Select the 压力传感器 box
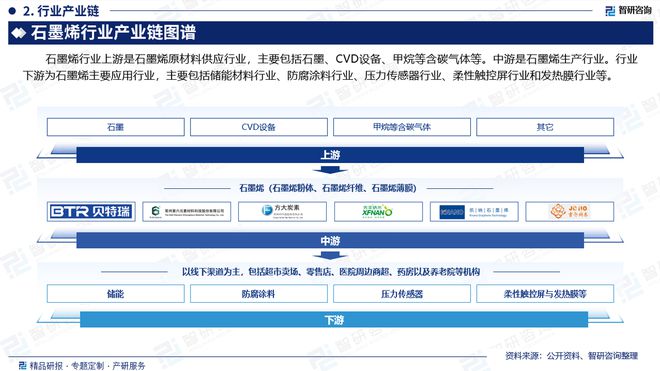Image resolution: width=660 pixels, height=371 pixels. (x=402, y=294)
